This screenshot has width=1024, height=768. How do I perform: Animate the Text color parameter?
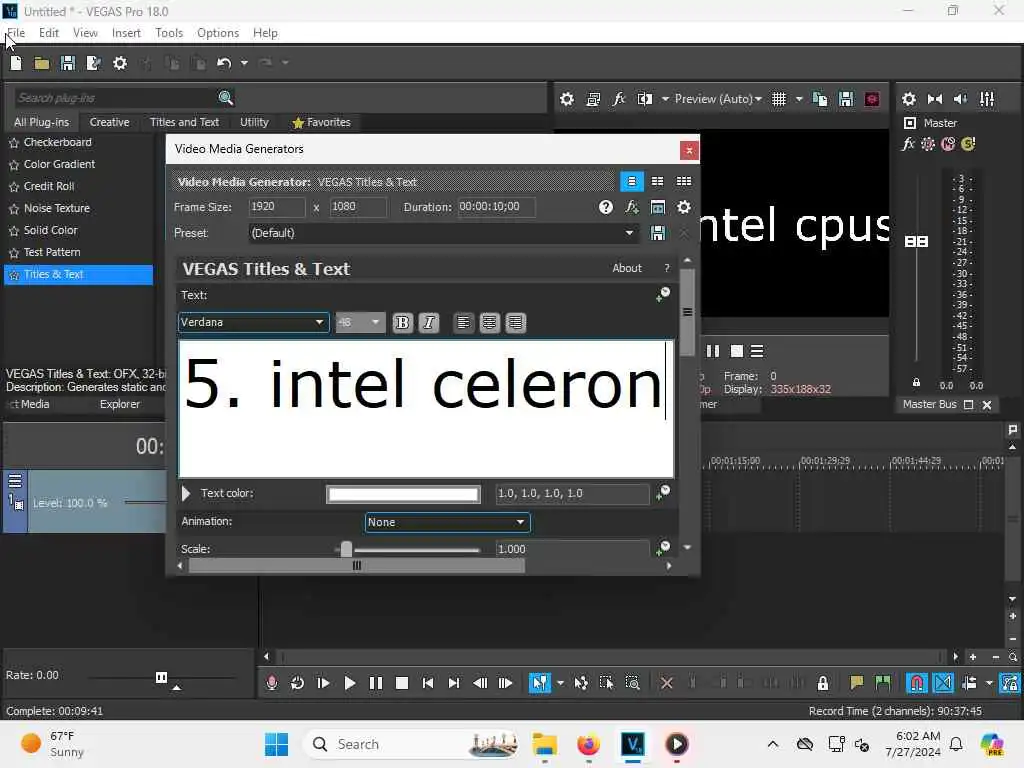pos(663,492)
